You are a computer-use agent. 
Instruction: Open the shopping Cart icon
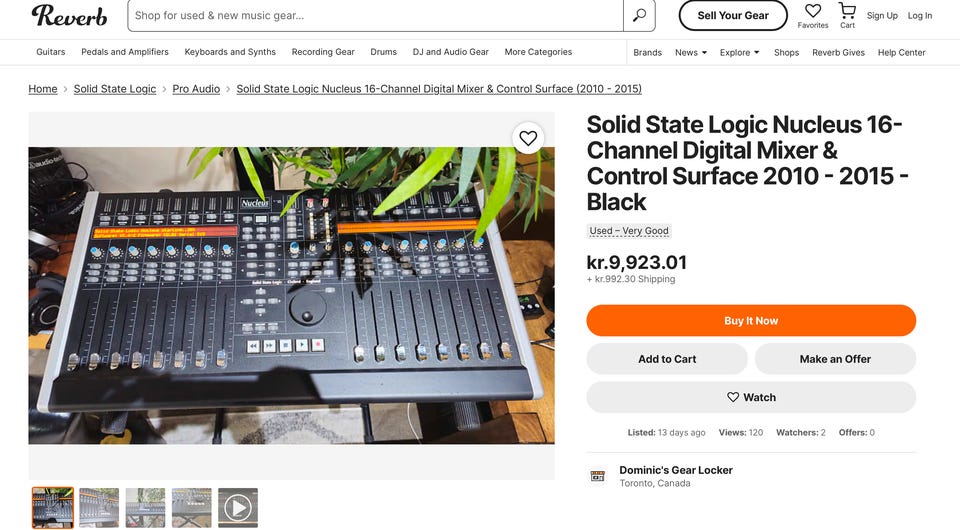[x=847, y=12]
